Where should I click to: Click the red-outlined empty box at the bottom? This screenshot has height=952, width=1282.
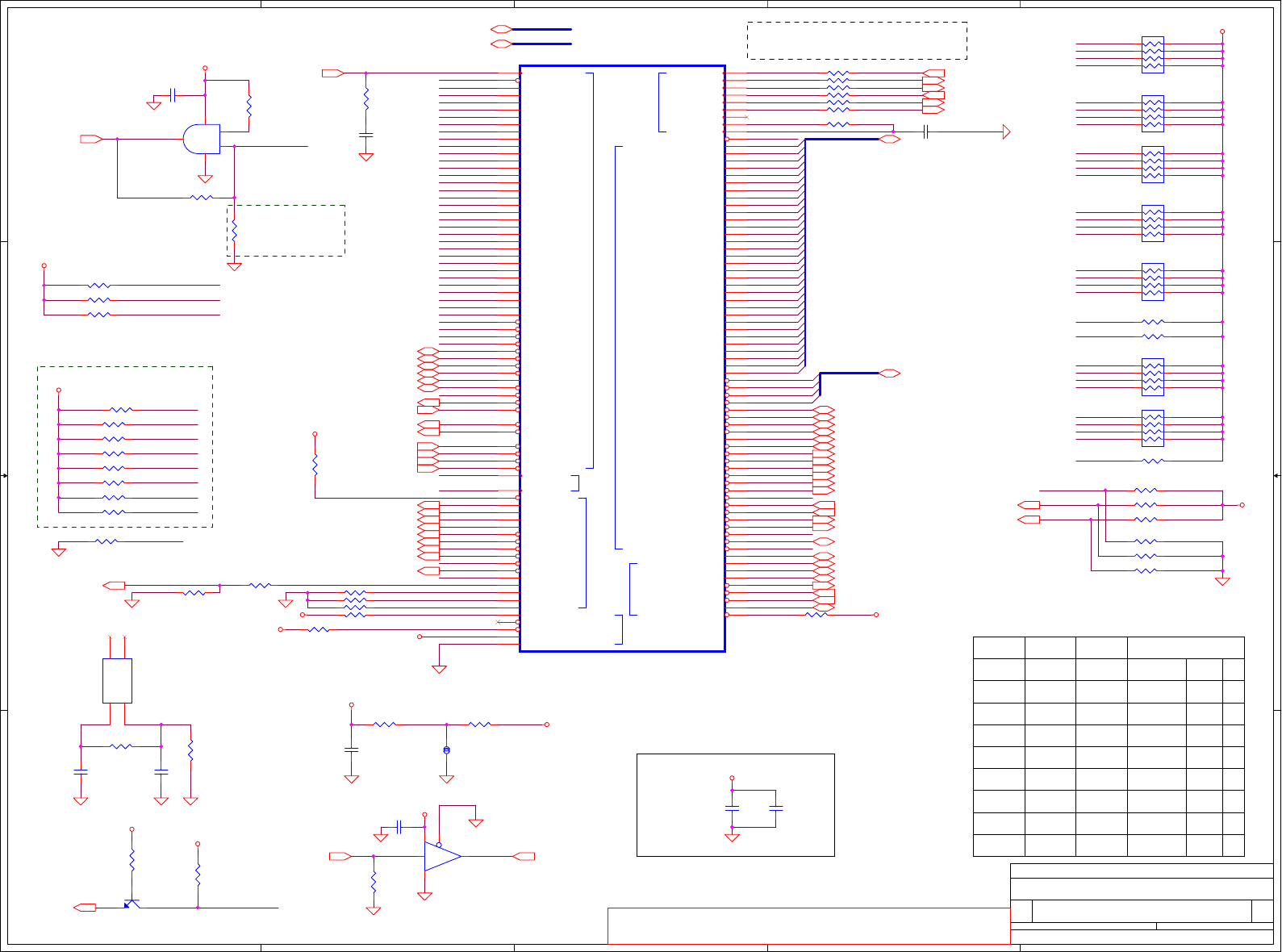pos(809,925)
